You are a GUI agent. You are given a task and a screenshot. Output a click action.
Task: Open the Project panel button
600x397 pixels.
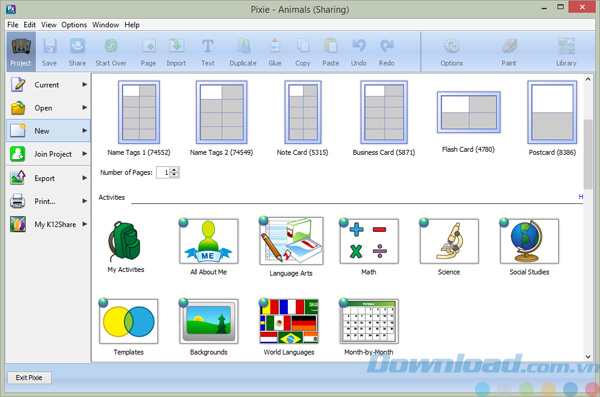coord(21,52)
